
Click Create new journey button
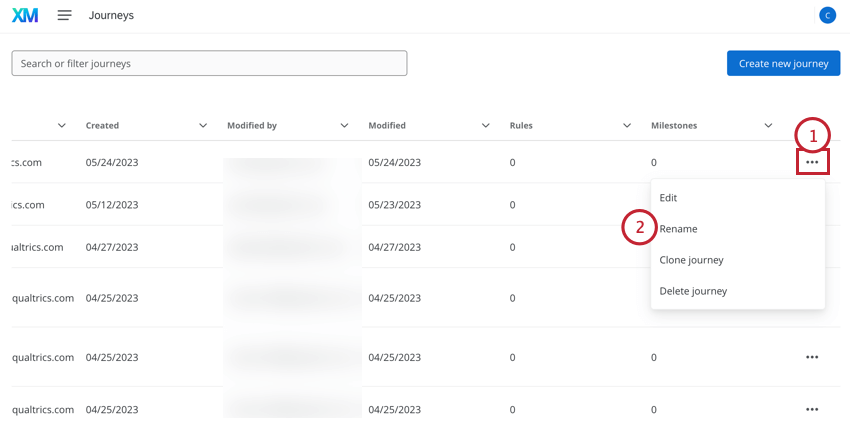pos(783,63)
